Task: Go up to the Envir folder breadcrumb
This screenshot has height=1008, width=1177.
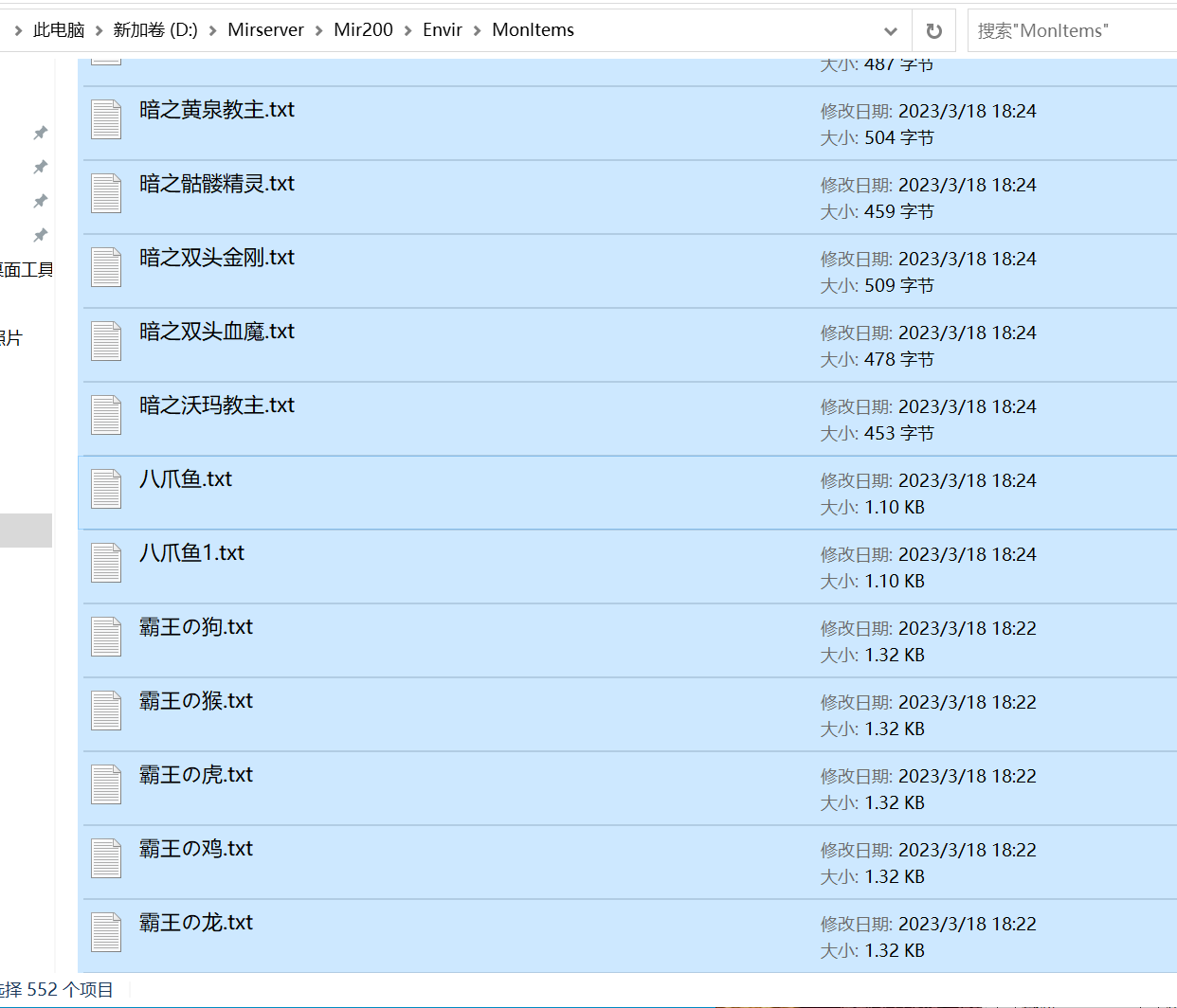Action: (443, 30)
